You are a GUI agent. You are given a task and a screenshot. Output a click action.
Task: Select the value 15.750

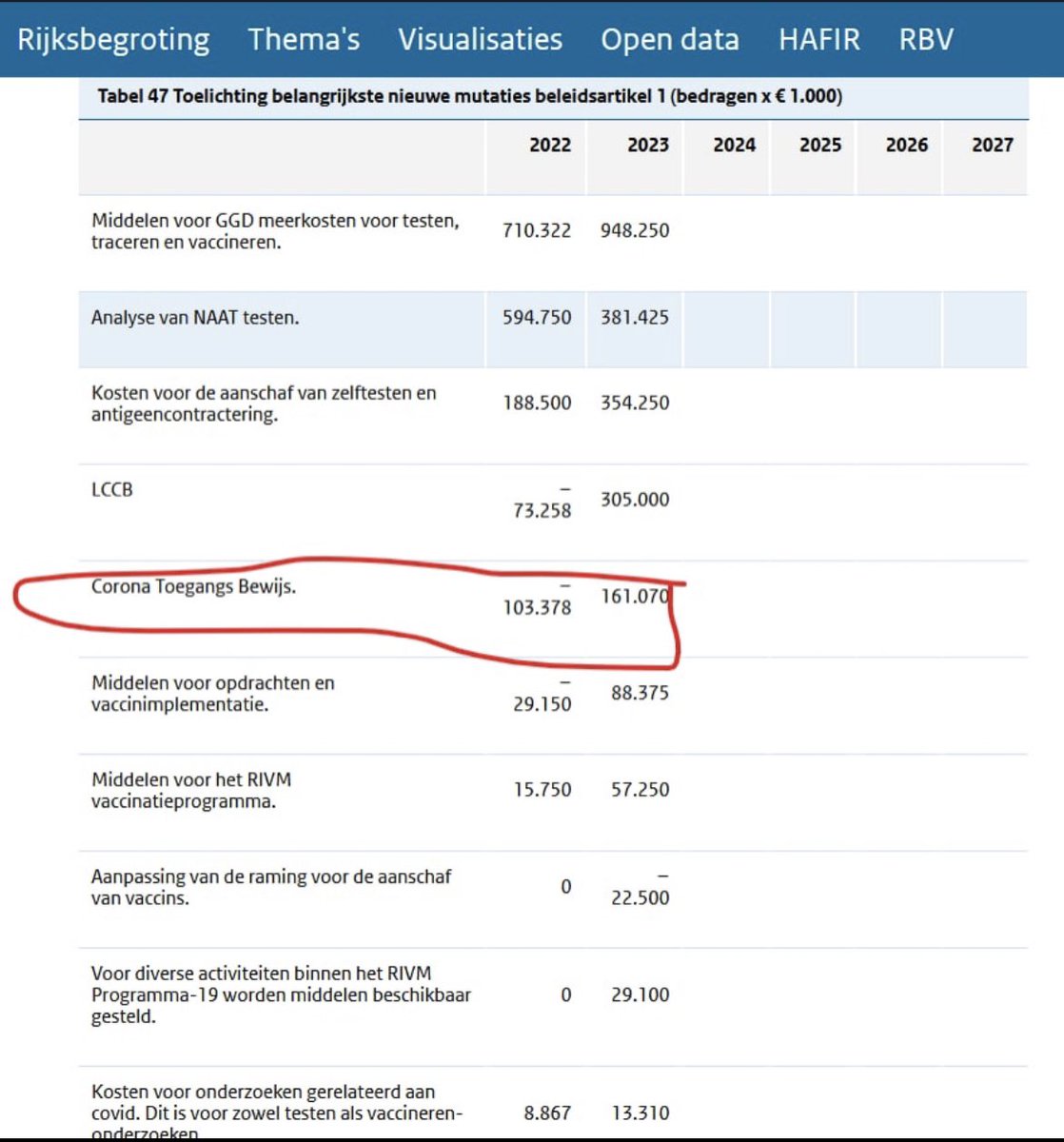pos(542,790)
